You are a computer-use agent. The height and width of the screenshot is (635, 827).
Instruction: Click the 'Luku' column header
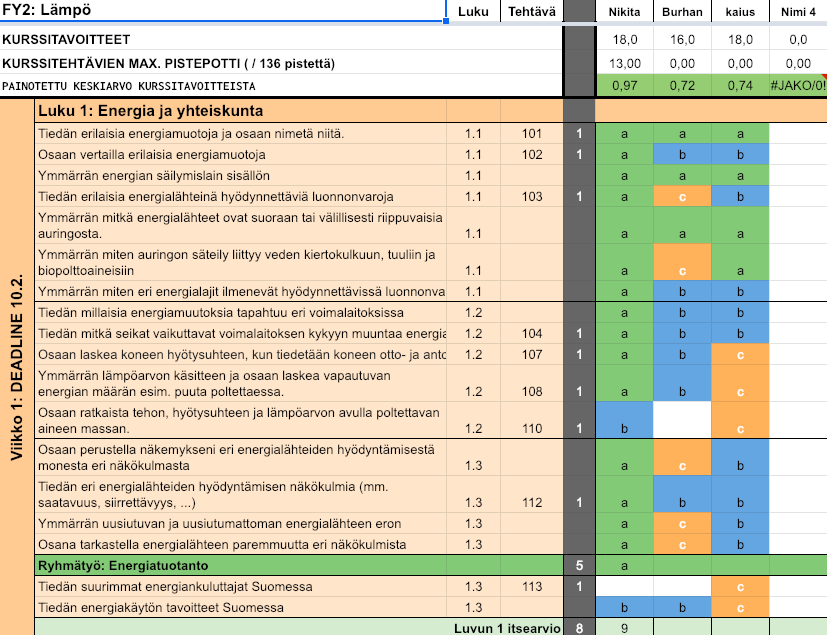473,12
